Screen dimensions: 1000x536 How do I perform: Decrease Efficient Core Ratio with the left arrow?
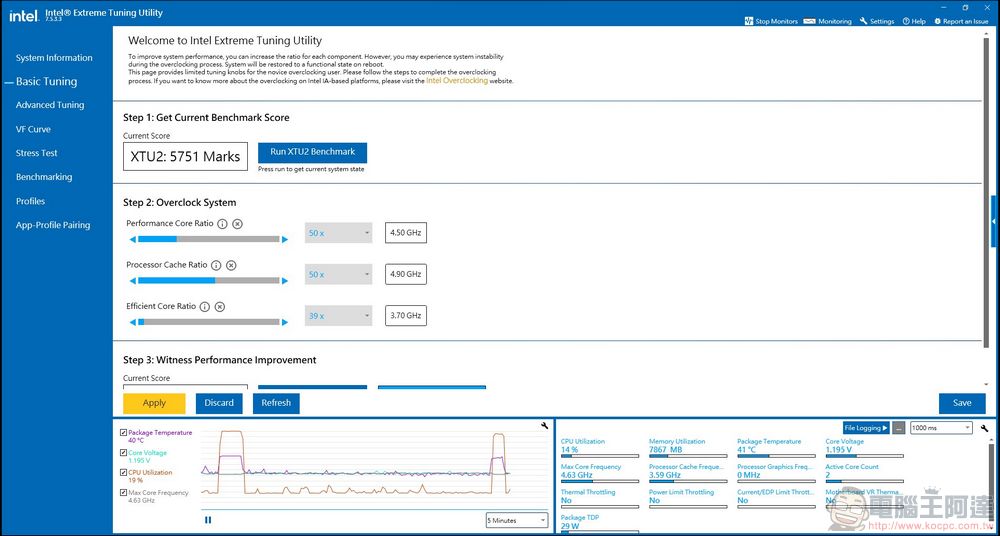click(133, 322)
